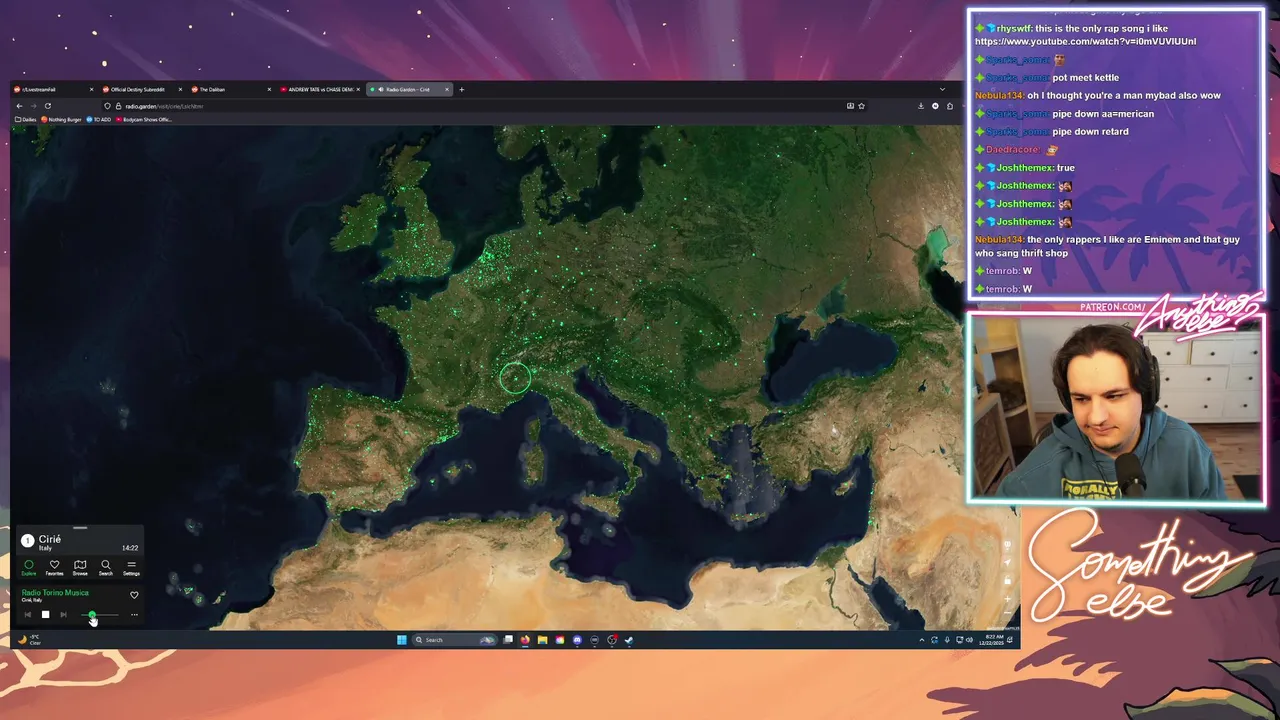Open a new browser tab

461,89
